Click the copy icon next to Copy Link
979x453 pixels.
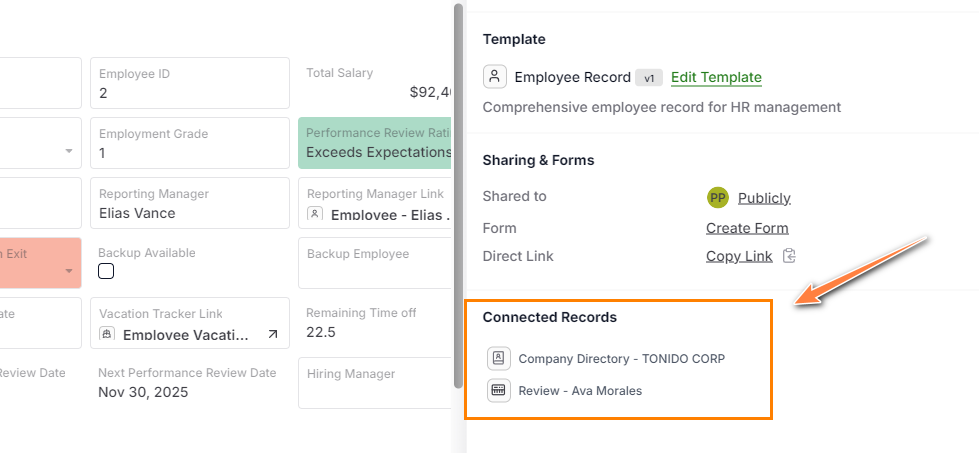[x=789, y=256]
